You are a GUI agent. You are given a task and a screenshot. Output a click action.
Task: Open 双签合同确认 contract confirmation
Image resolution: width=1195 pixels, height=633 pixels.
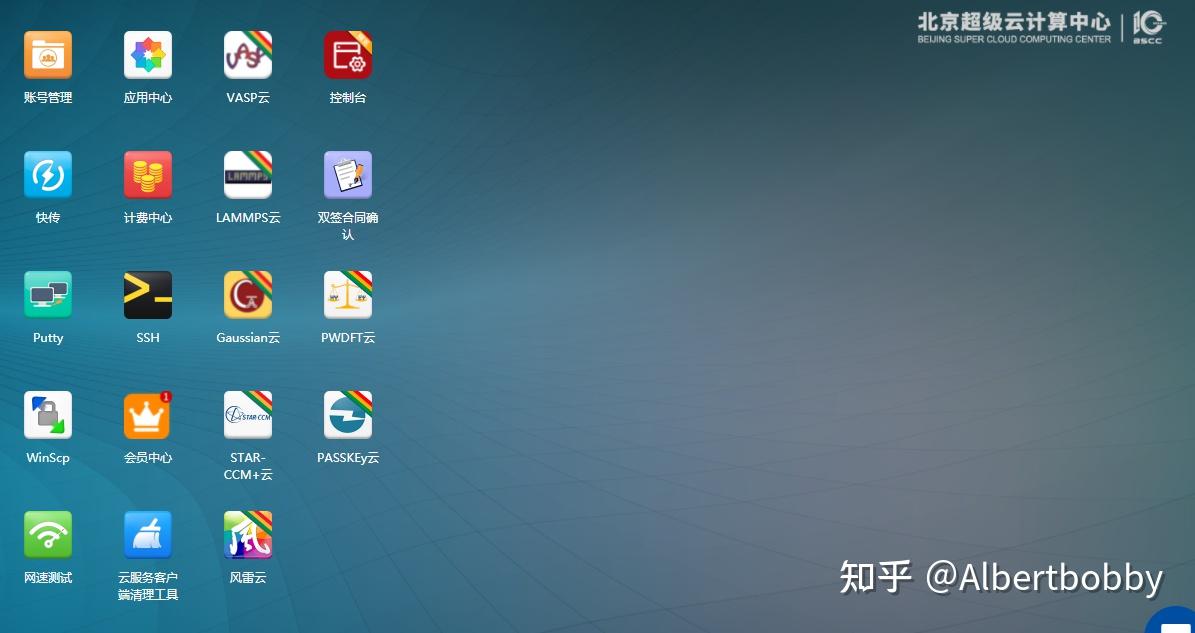(348, 174)
